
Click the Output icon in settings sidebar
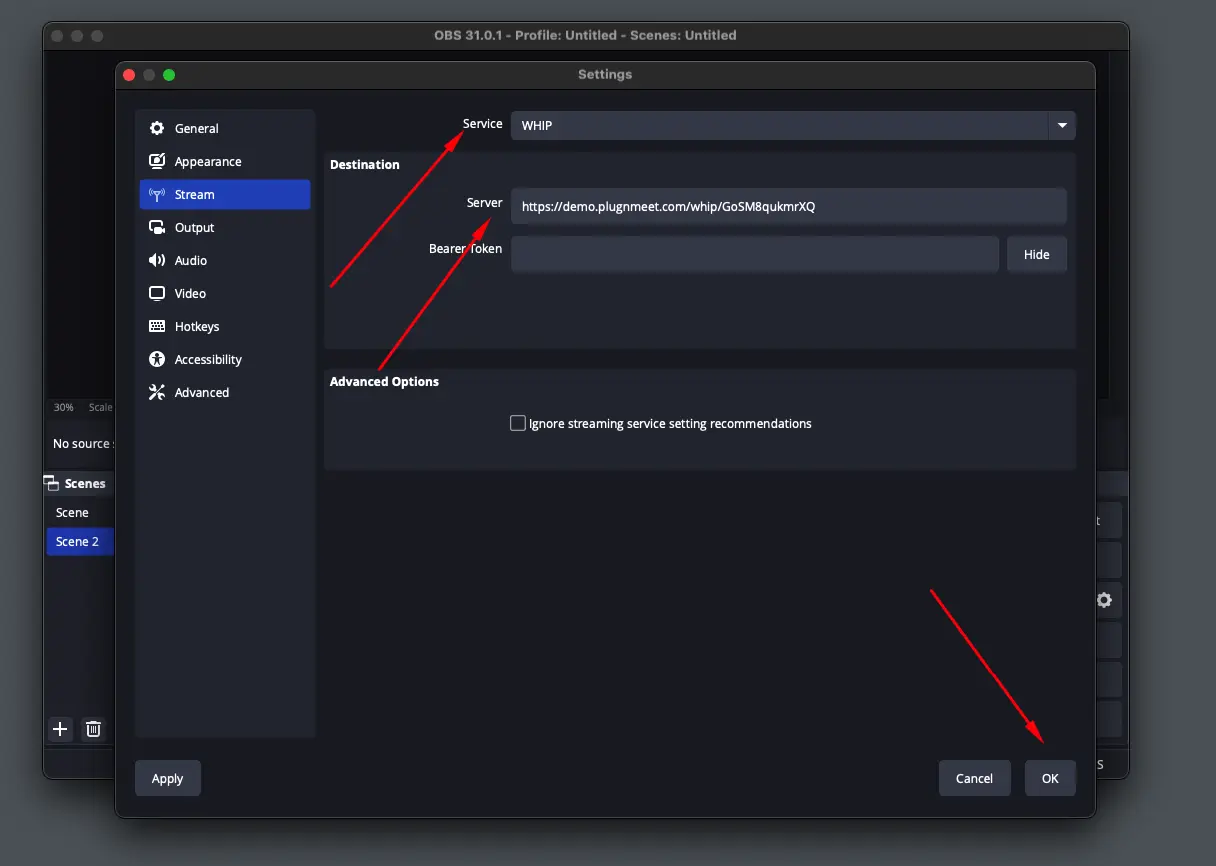click(157, 227)
